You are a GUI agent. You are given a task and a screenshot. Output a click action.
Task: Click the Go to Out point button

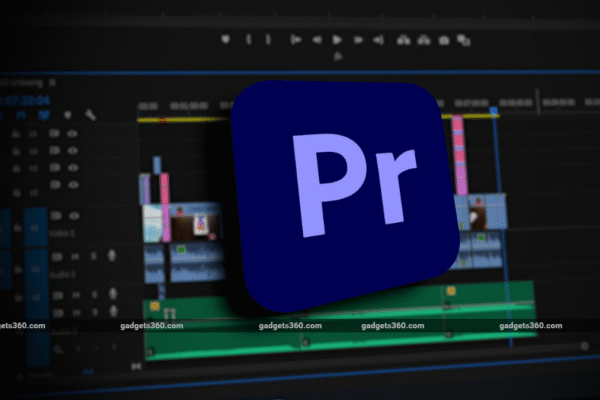pyautogui.click(x=378, y=40)
